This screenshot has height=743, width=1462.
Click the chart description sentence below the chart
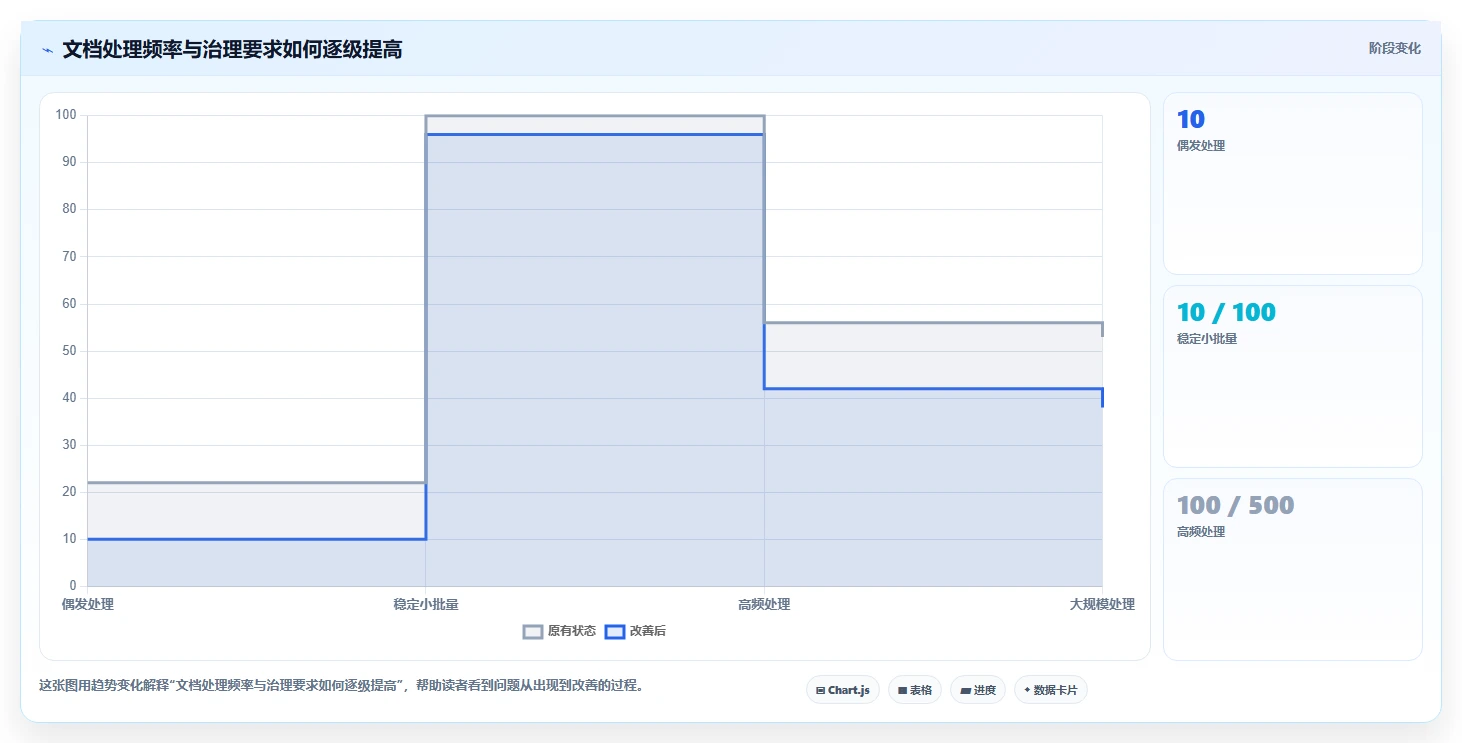pos(341,686)
